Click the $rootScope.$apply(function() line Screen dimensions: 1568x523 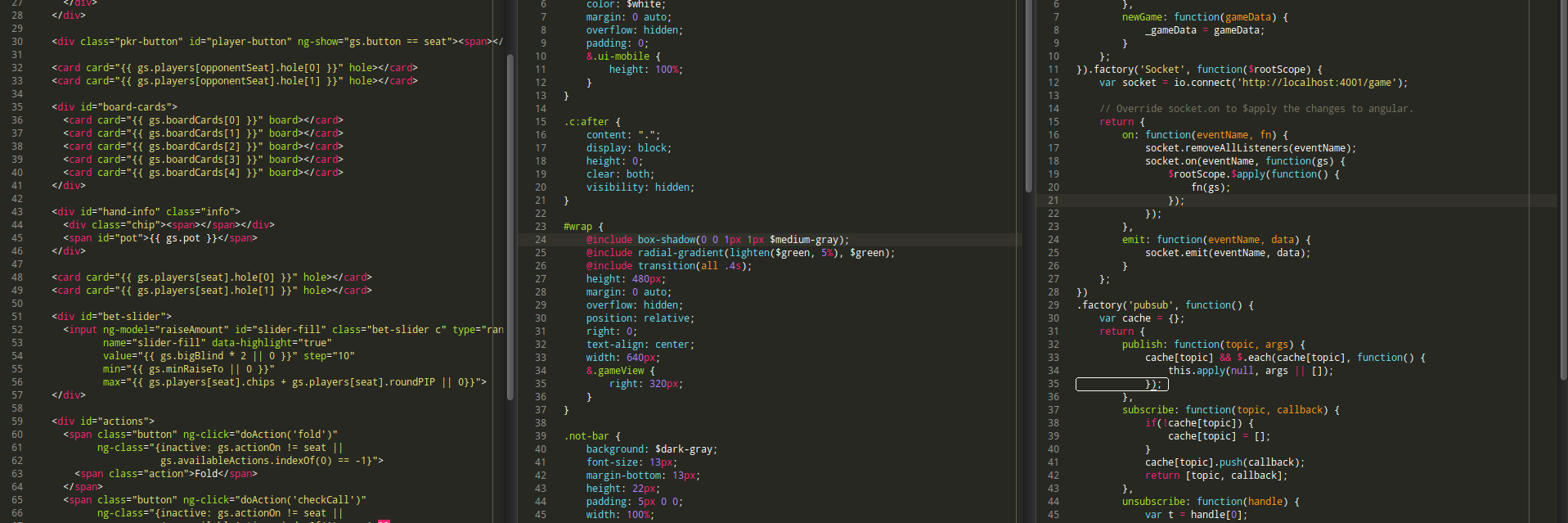click(x=1254, y=174)
